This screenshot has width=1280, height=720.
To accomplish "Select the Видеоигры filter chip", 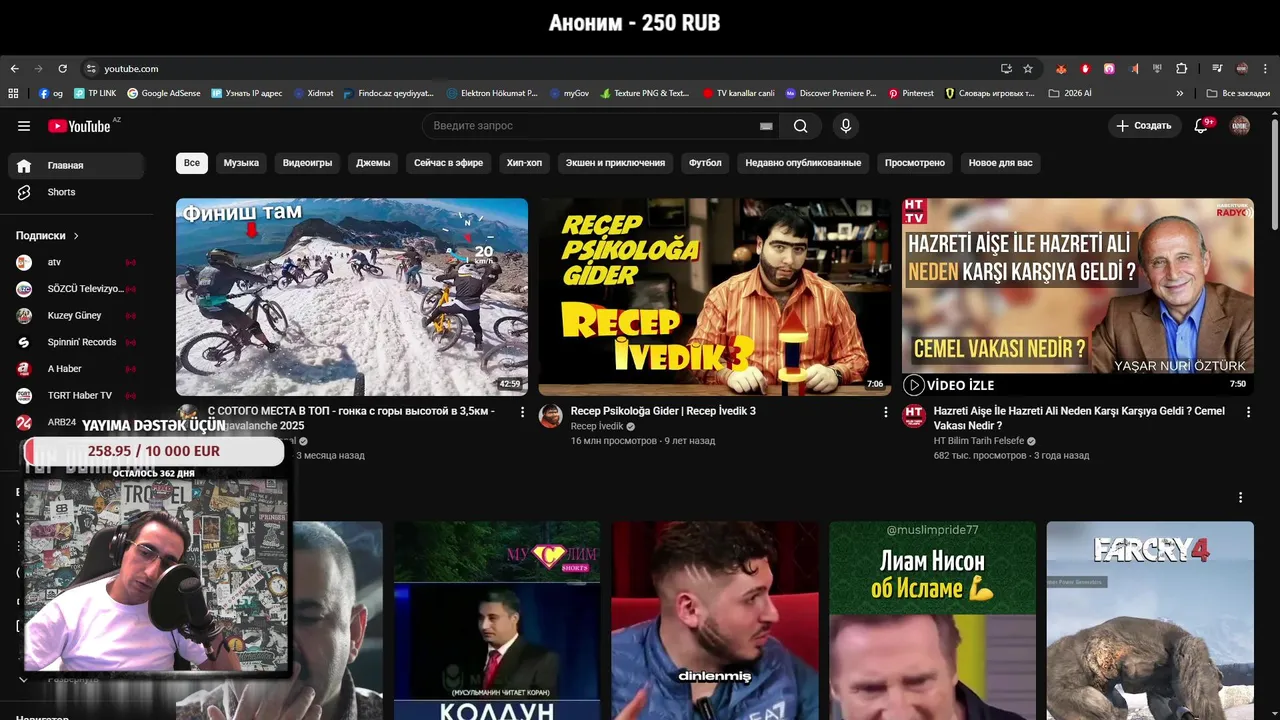I will point(307,163).
